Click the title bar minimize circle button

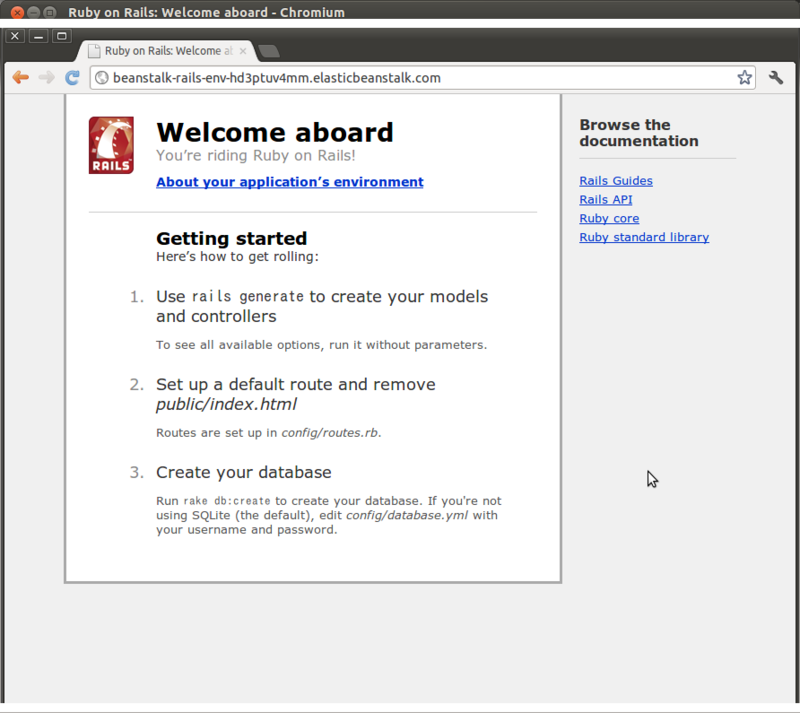[34, 12]
